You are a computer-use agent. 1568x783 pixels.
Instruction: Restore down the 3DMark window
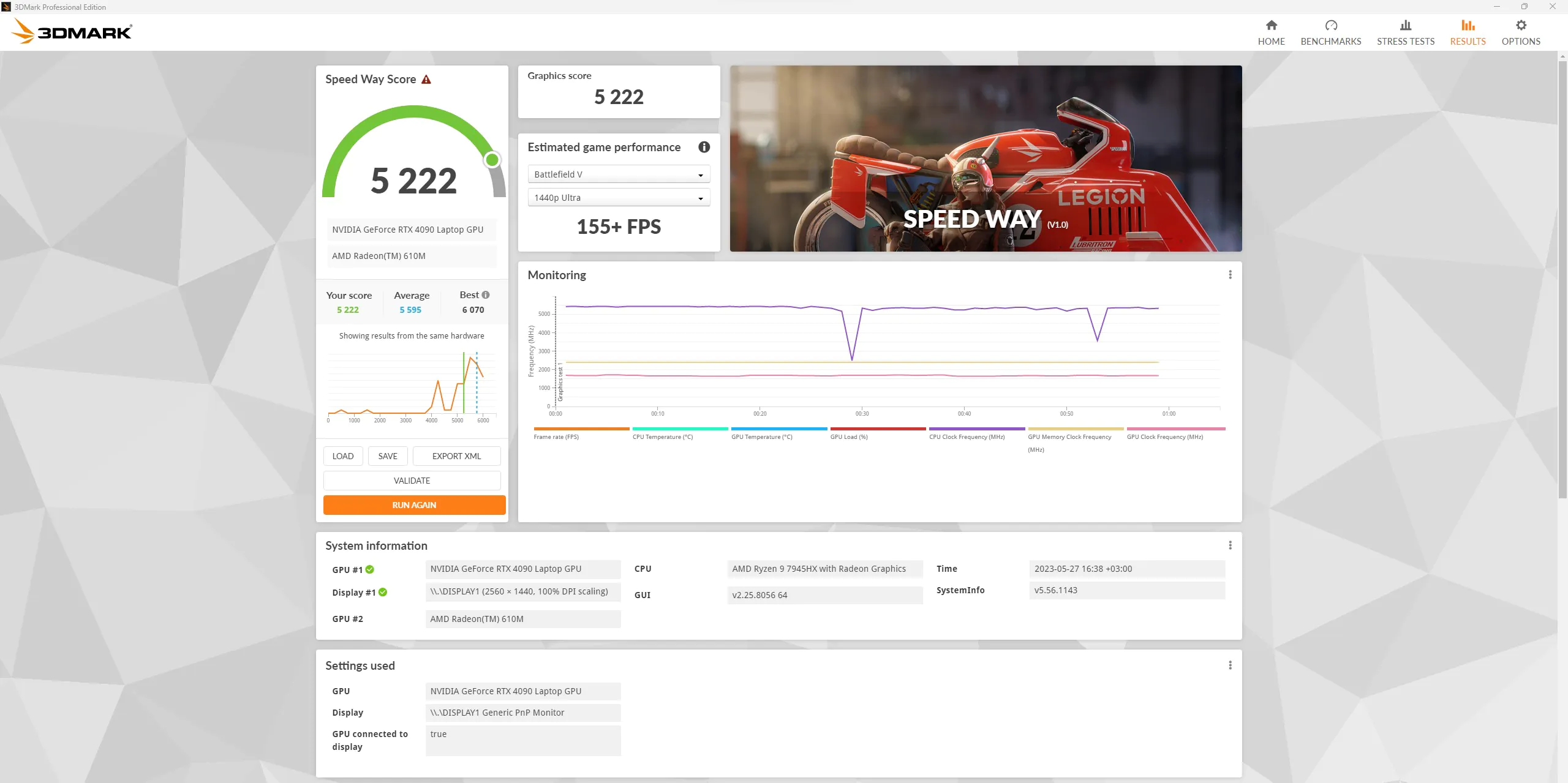click(1525, 7)
